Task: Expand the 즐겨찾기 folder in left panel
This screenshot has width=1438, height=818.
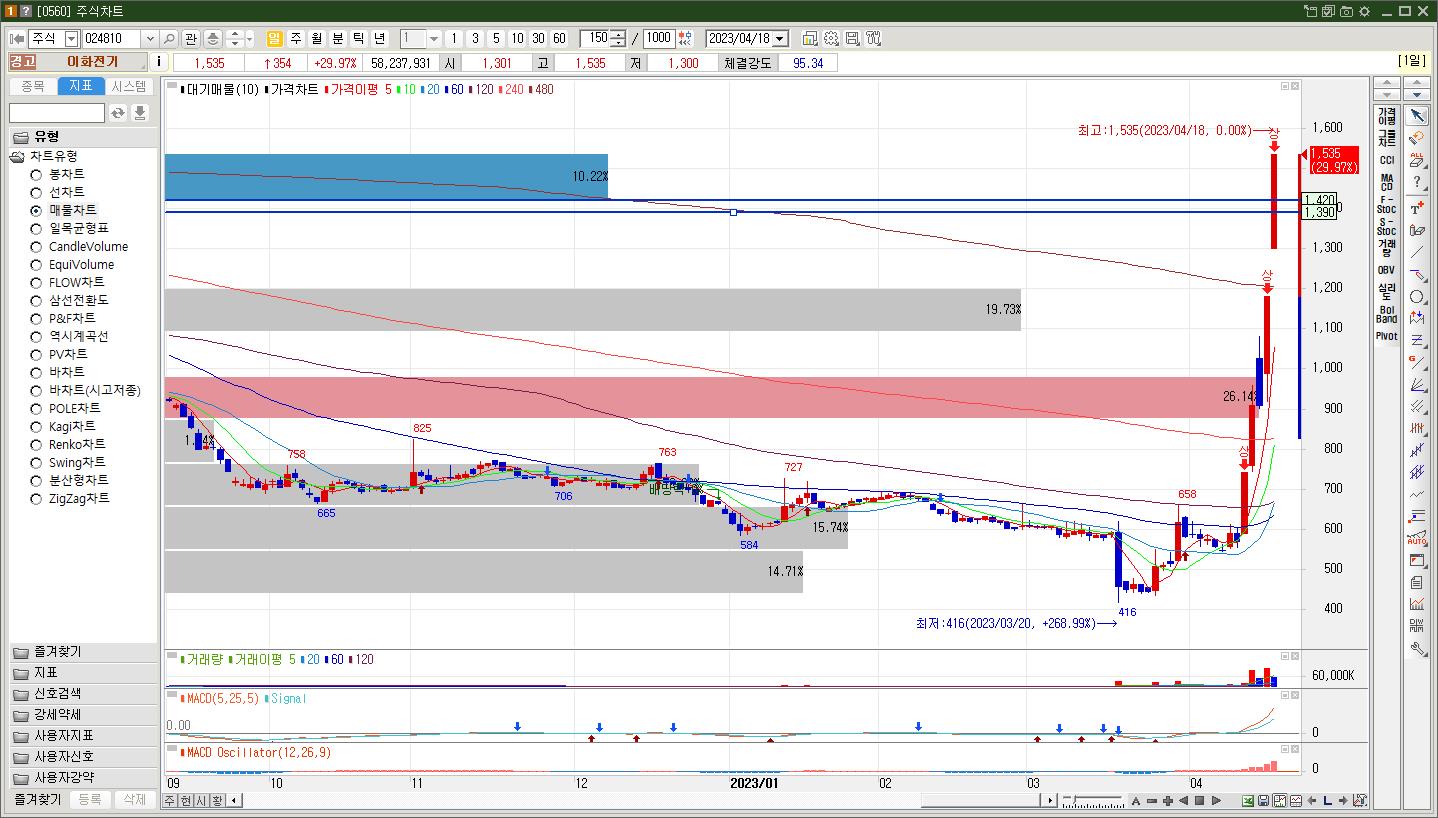Action: (84, 651)
